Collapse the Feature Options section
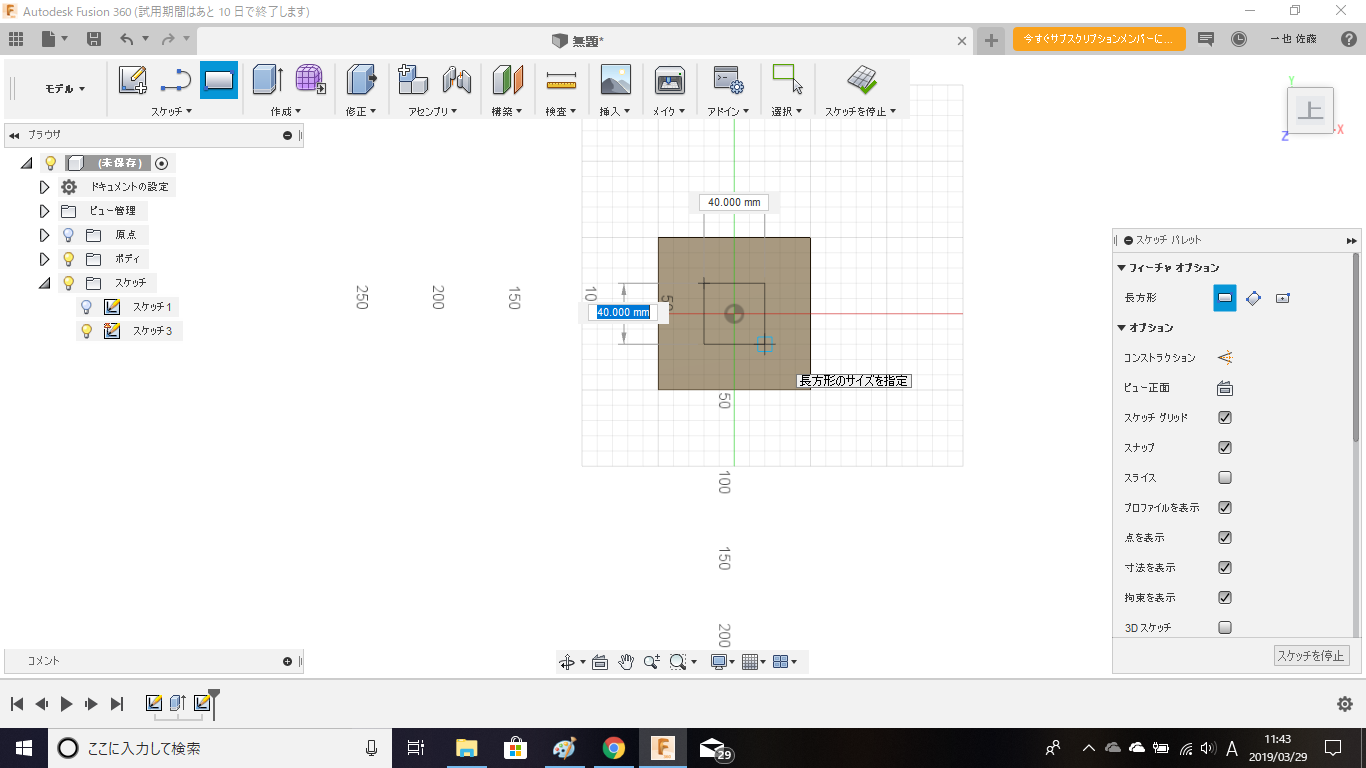Screen dimensions: 1366x768 coord(1122,268)
